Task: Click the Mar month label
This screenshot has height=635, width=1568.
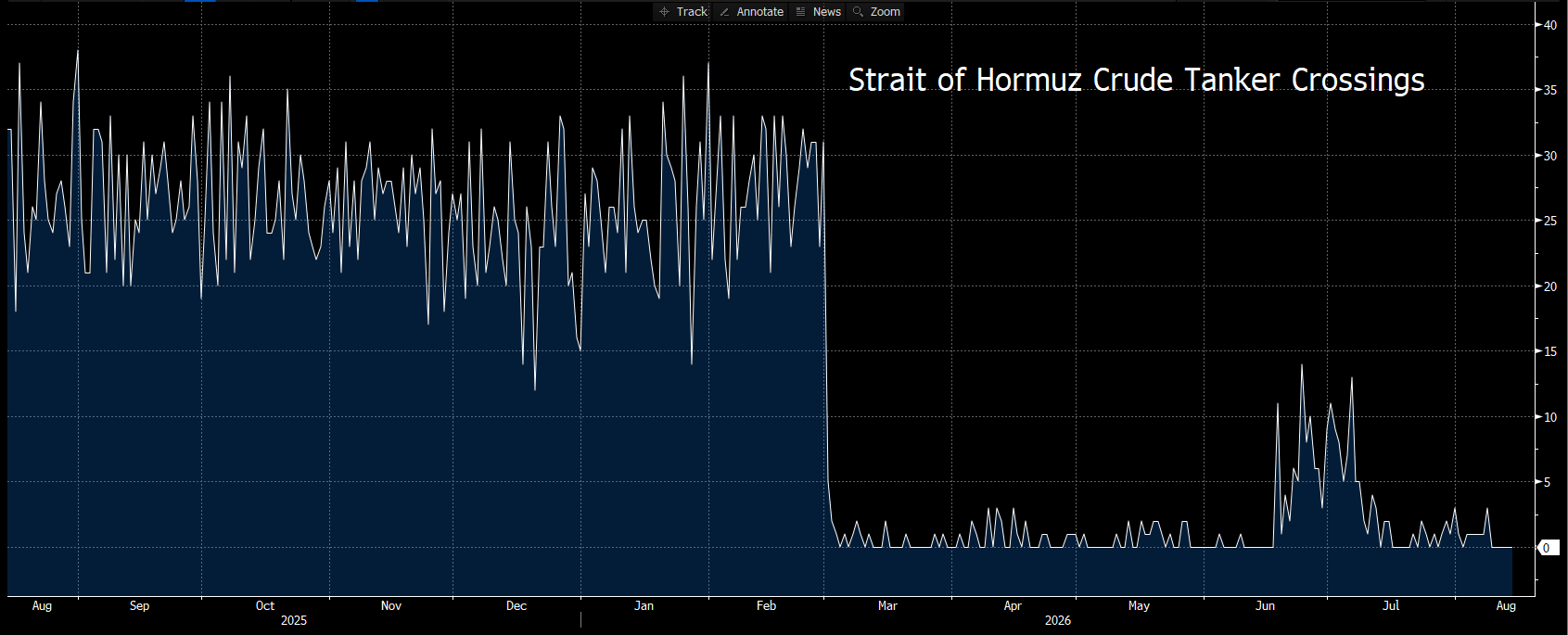Action: tap(887, 605)
